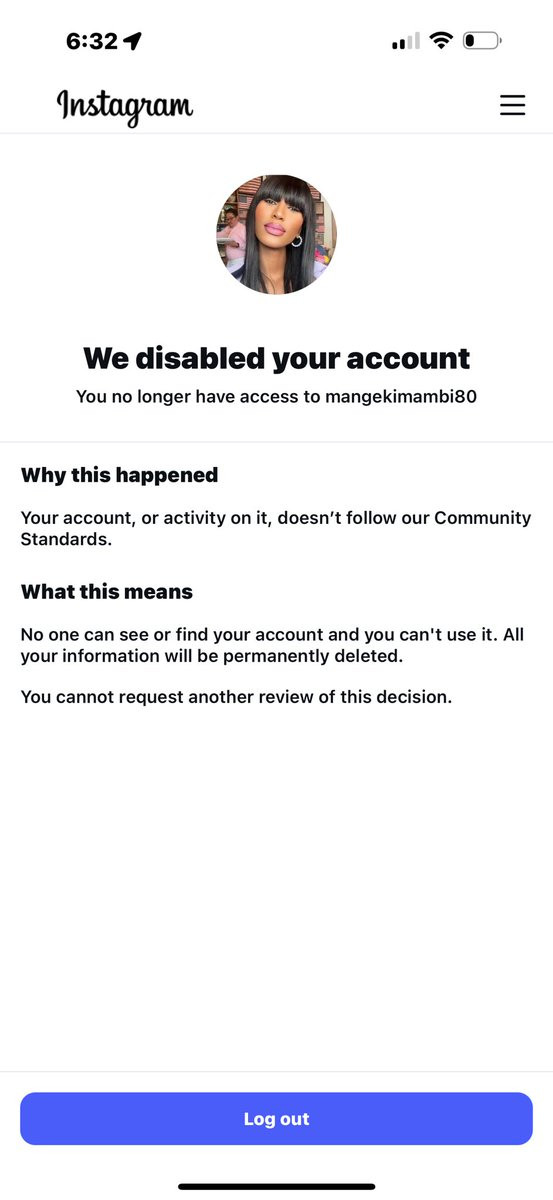Tap the Wi-Fi status icon
Viewport: 553px width, 1200px height.
tap(441, 41)
